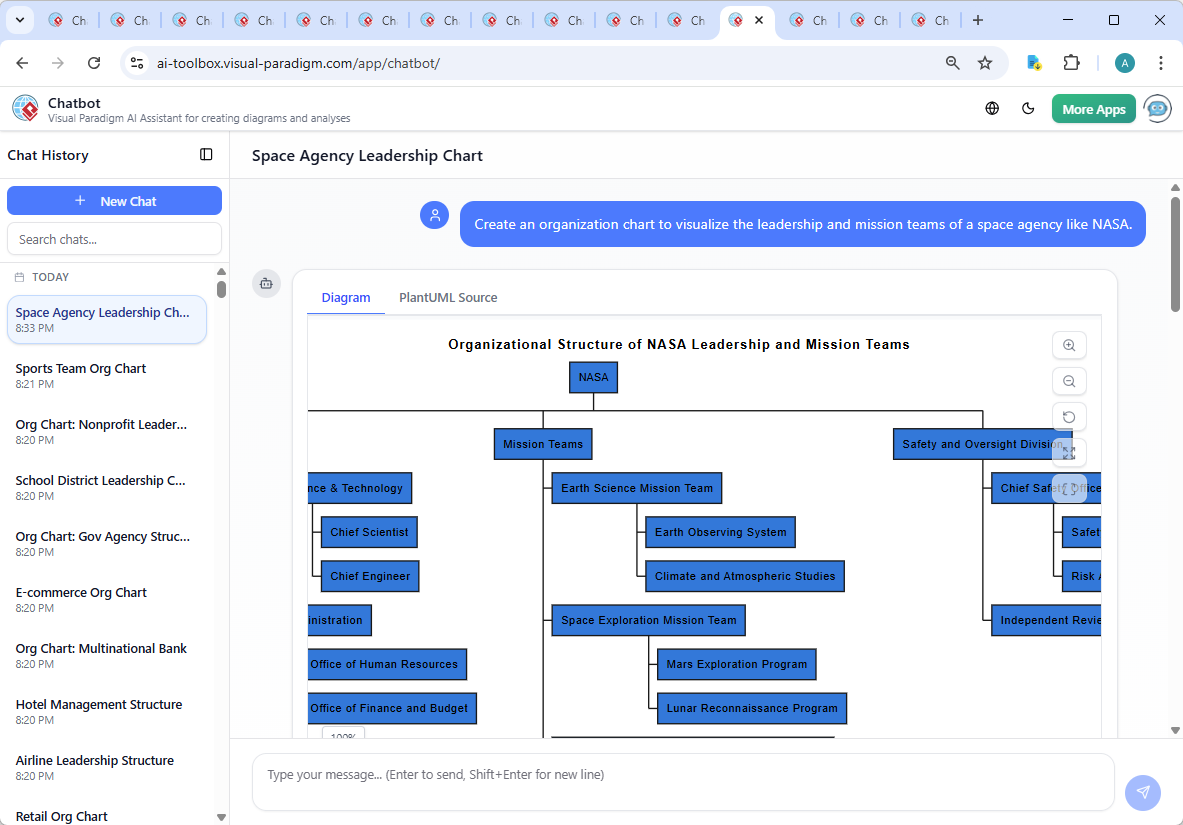Select the Diagram tab
The height and width of the screenshot is (825, 1183).
[x=346, y=297]
